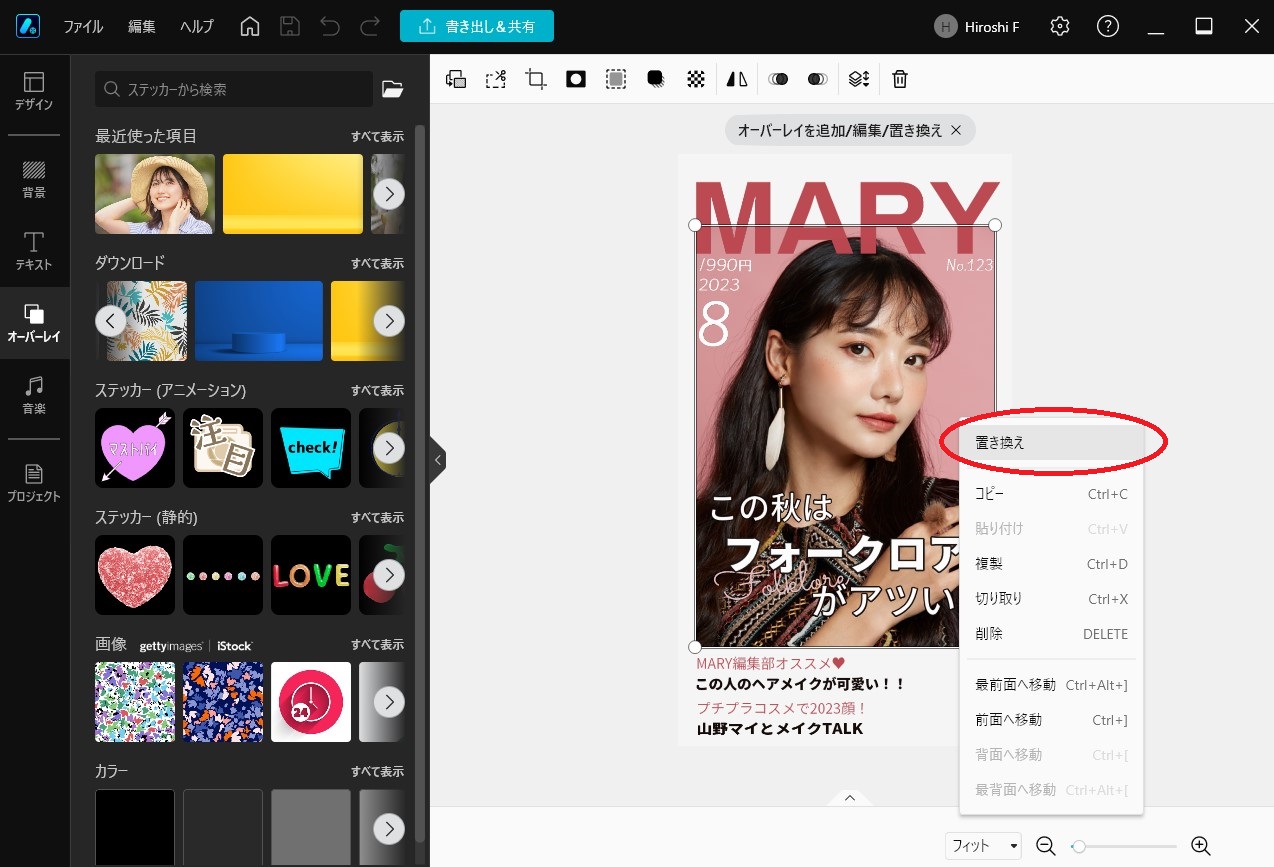
Task: Select the Replace image tool in the toolbar
Action: click(x=455, y=79)
